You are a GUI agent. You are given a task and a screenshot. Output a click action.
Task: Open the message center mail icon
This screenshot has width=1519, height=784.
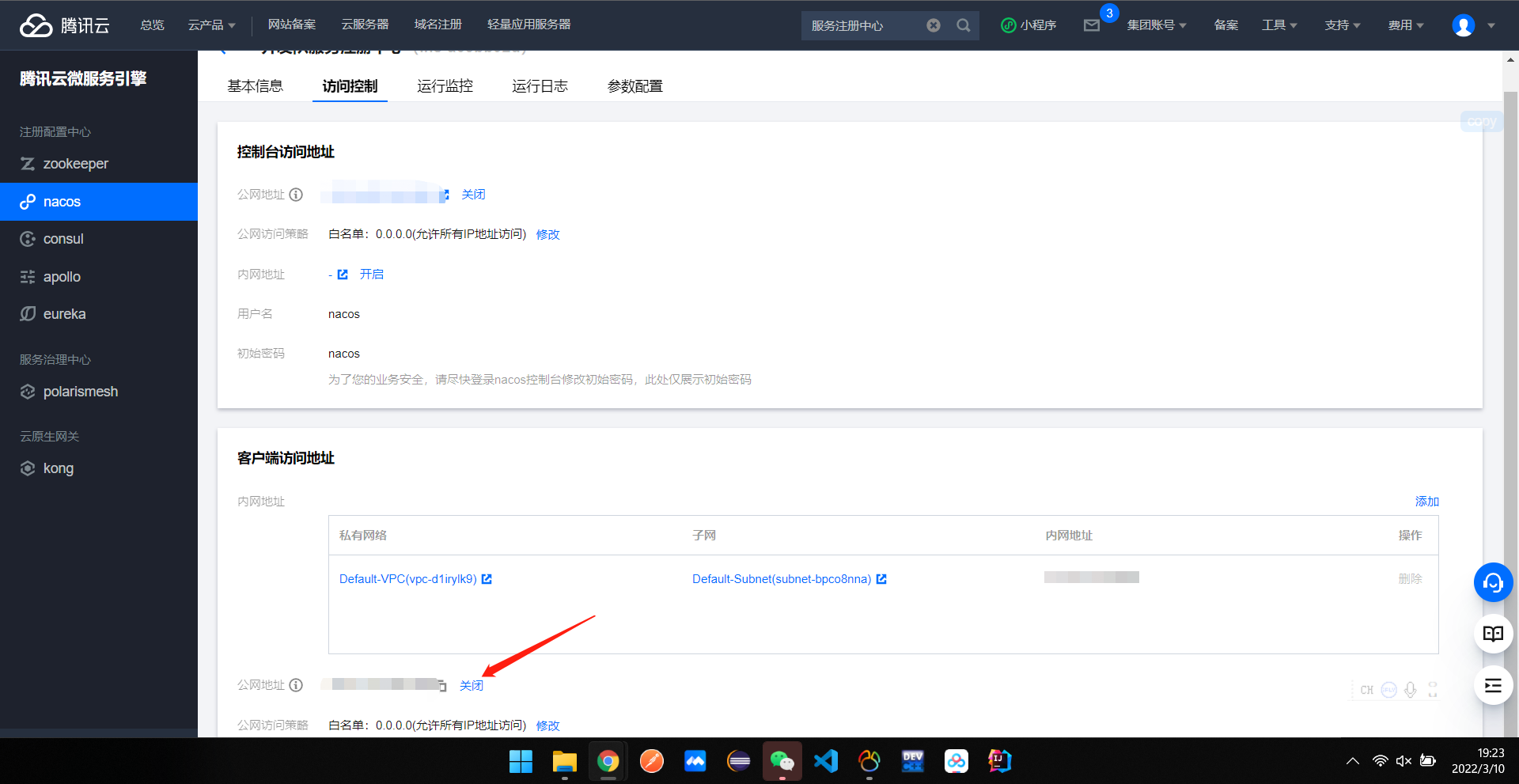click(x=1093, y=26)
